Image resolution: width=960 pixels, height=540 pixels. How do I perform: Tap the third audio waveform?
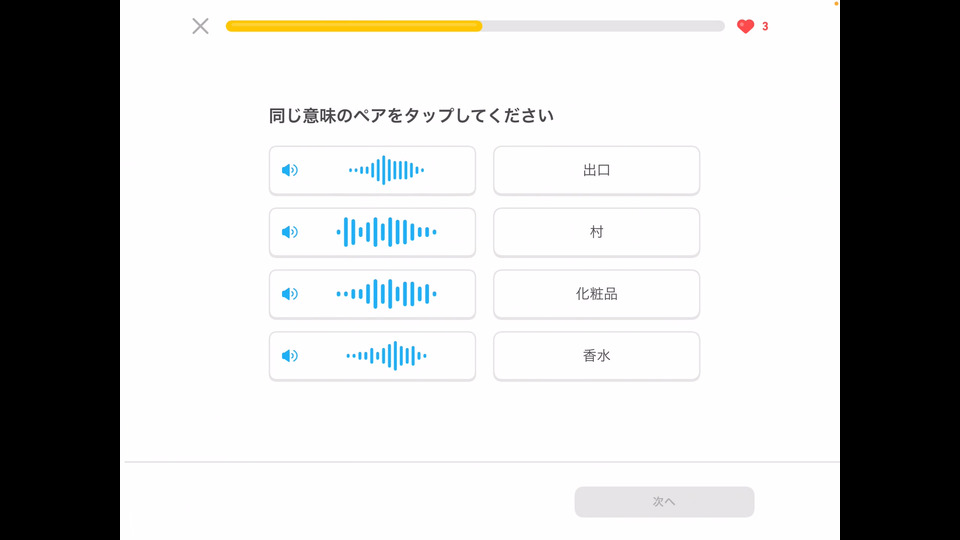(x=386, y=294)
